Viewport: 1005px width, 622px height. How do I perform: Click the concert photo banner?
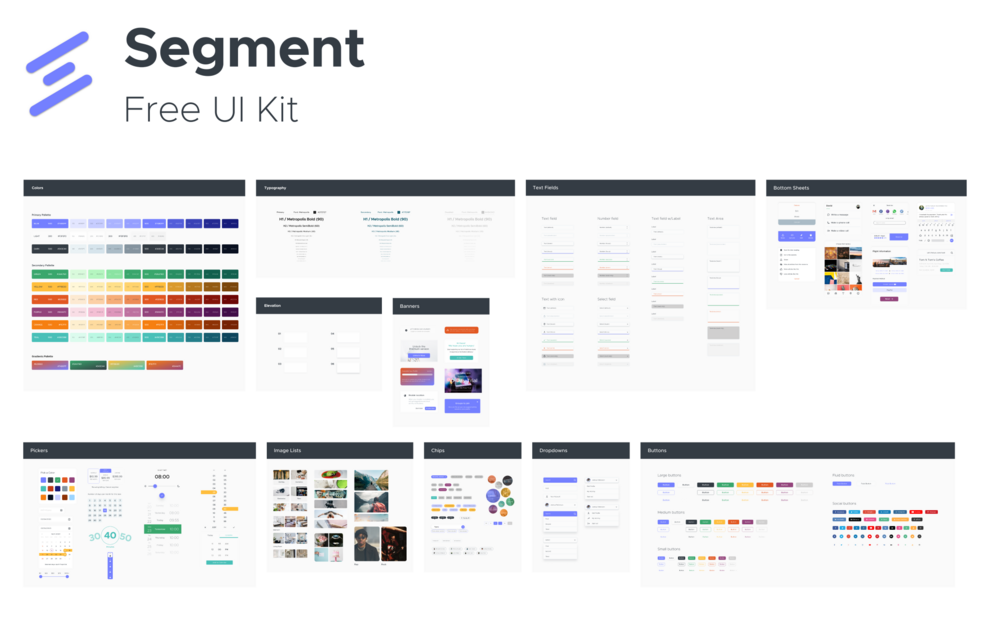click(x=463, y=381)
